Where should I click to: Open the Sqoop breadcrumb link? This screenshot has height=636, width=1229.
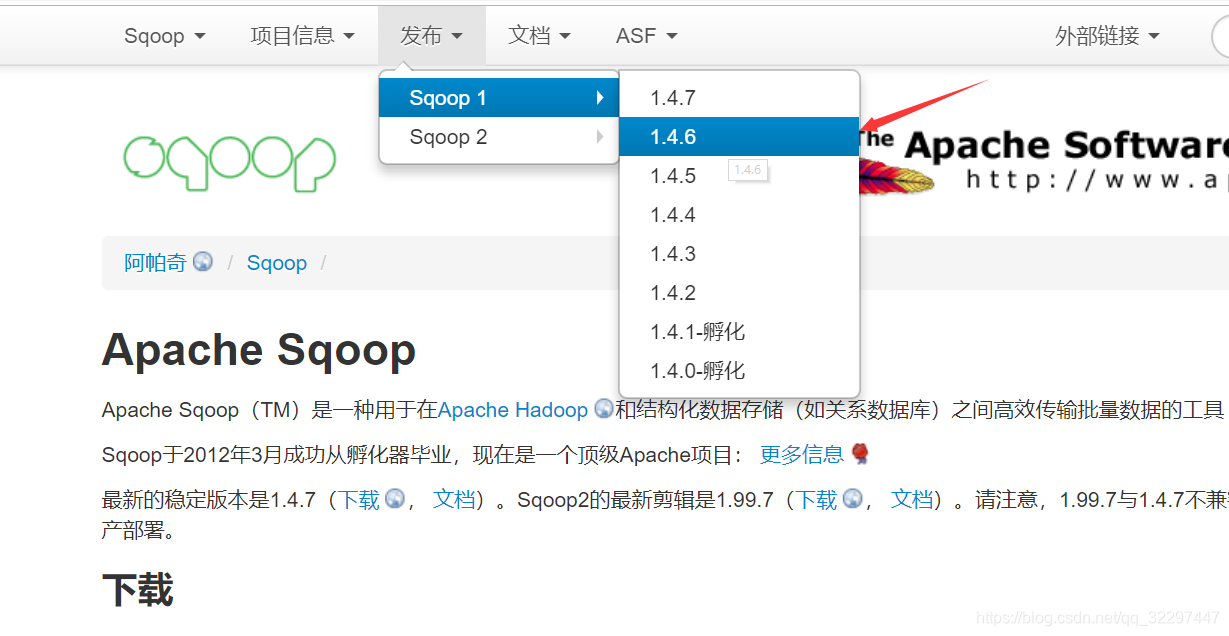pyautogui.click(x=277, y=263)
